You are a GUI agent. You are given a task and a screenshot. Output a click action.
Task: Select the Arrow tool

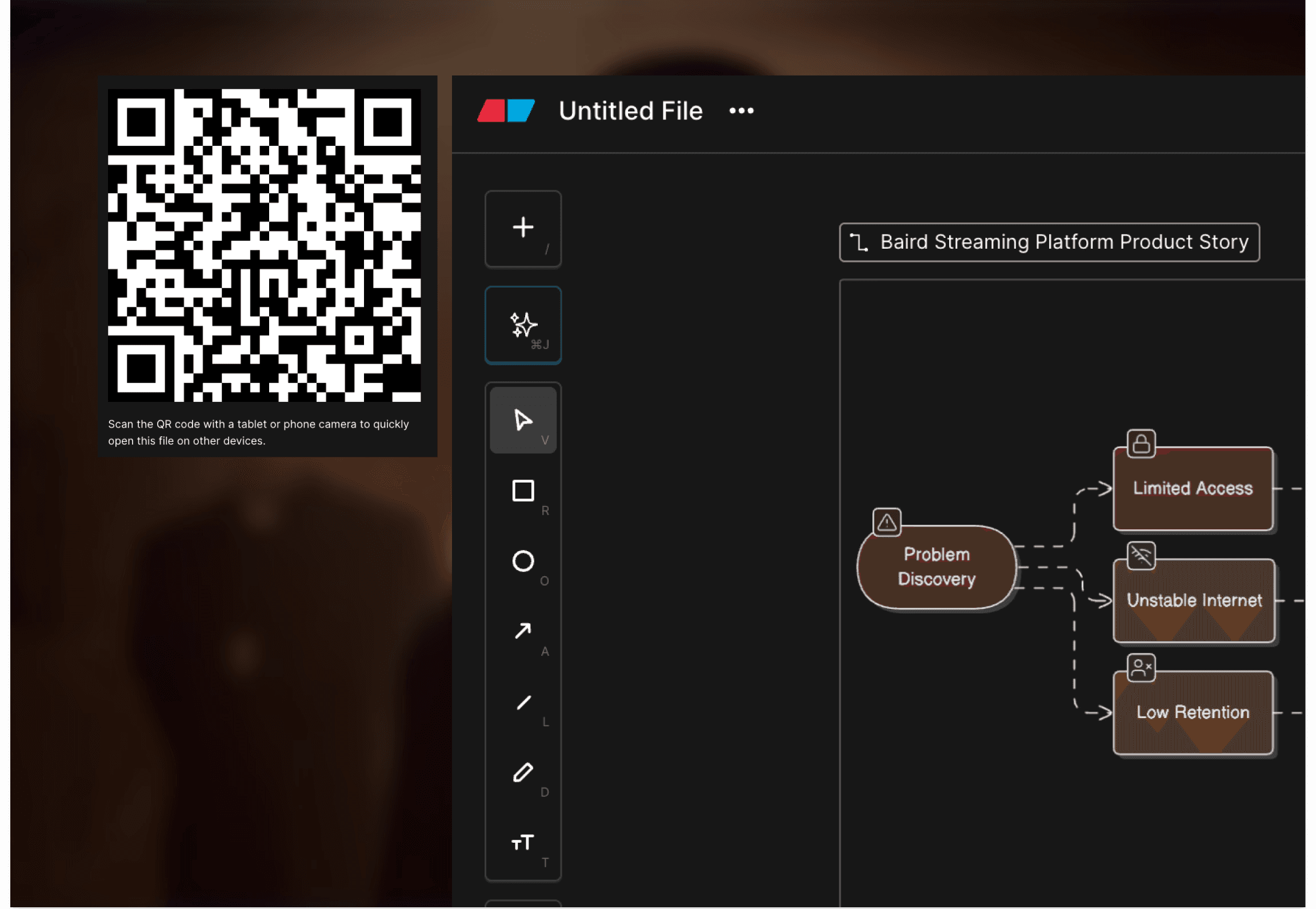tap(523, 631)
